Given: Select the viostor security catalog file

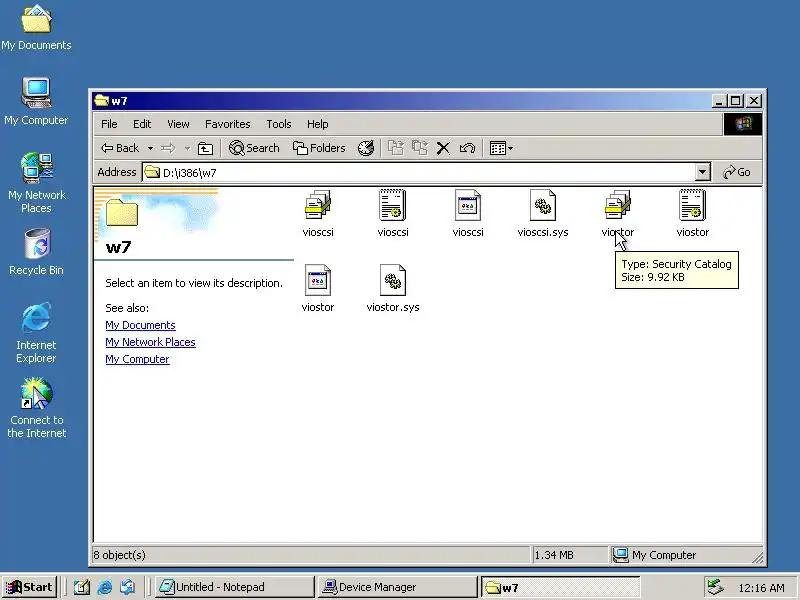Looking at the screenshot, I should (x=617, y=213).
